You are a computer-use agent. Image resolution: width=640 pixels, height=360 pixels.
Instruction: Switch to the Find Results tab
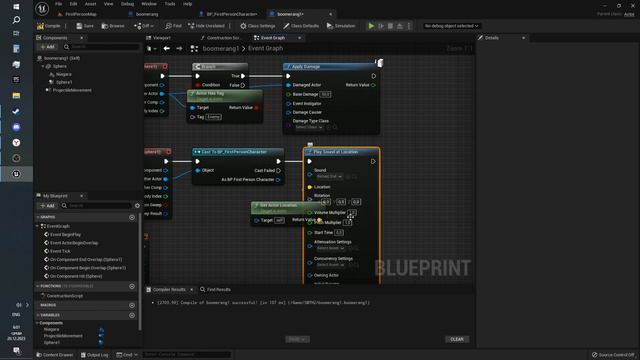point(215,289)
